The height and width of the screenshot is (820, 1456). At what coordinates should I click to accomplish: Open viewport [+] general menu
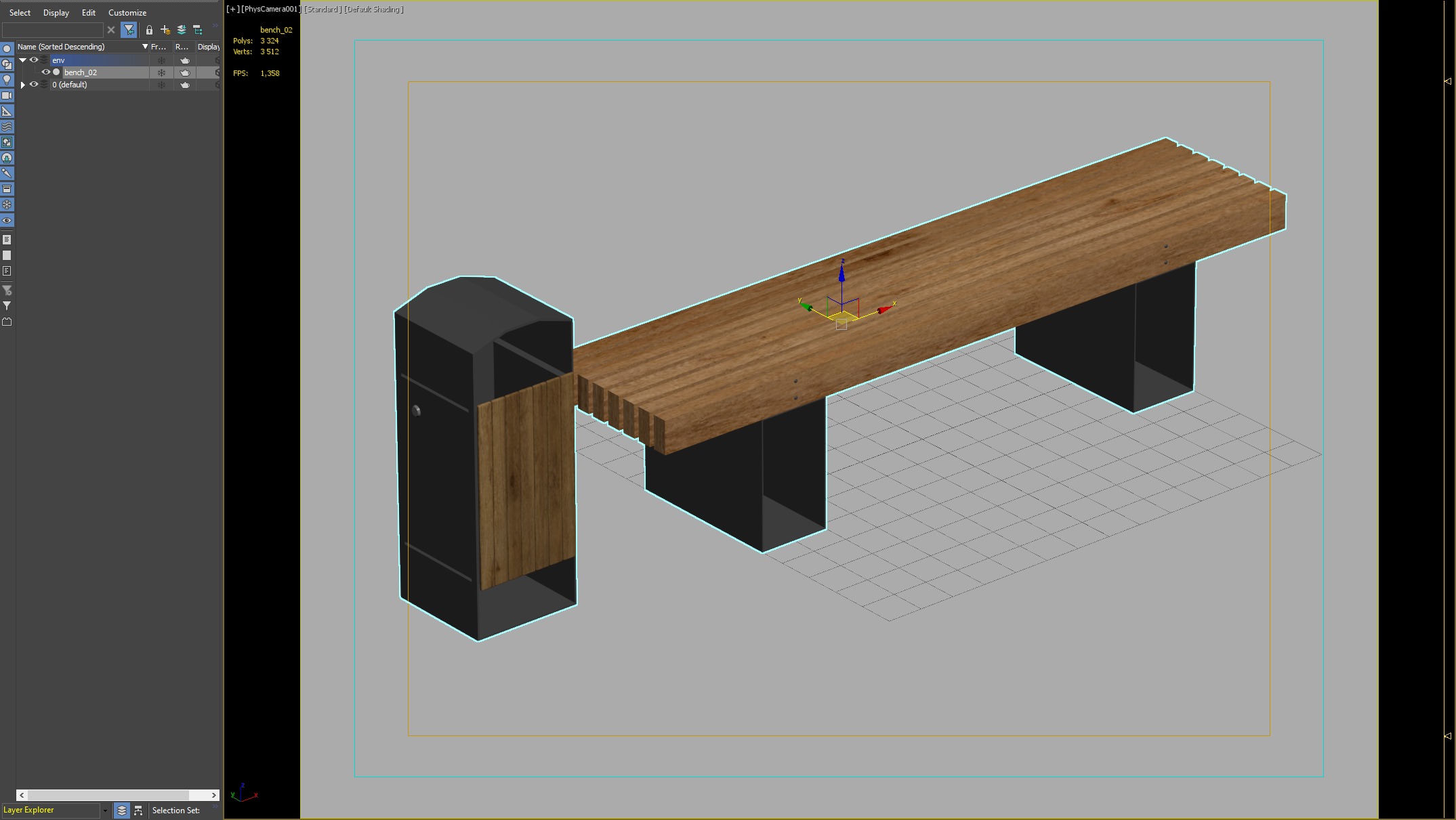232,9
